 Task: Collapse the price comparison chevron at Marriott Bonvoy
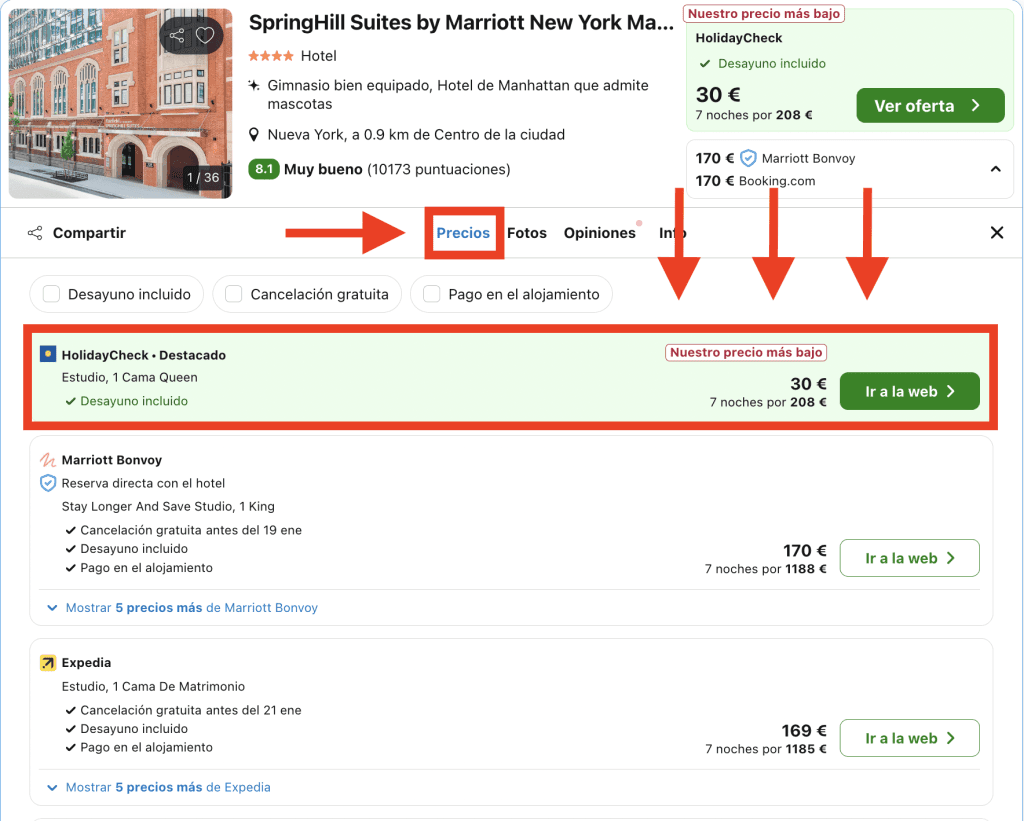995,169
